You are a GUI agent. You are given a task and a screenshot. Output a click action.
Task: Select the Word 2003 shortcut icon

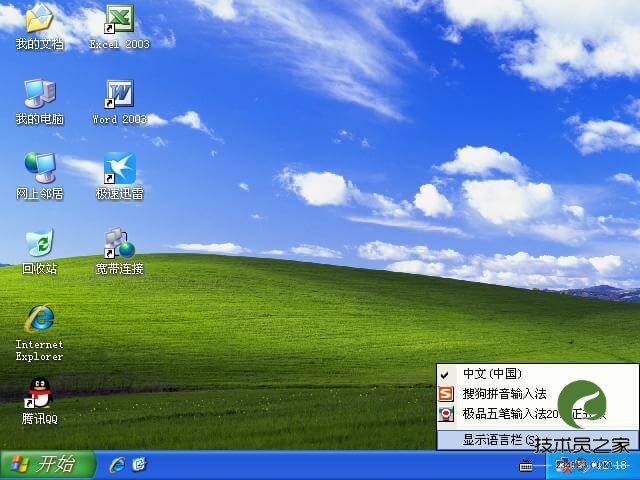(x=119, y=94)
